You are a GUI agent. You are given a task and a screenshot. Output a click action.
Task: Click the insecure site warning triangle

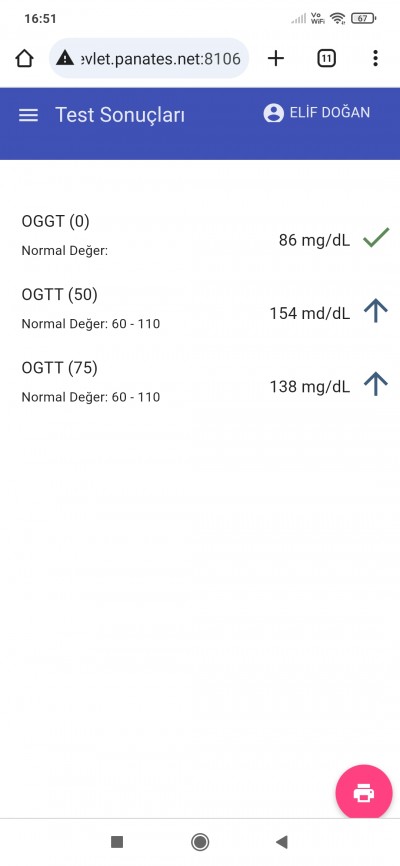[x=65, y=57]
